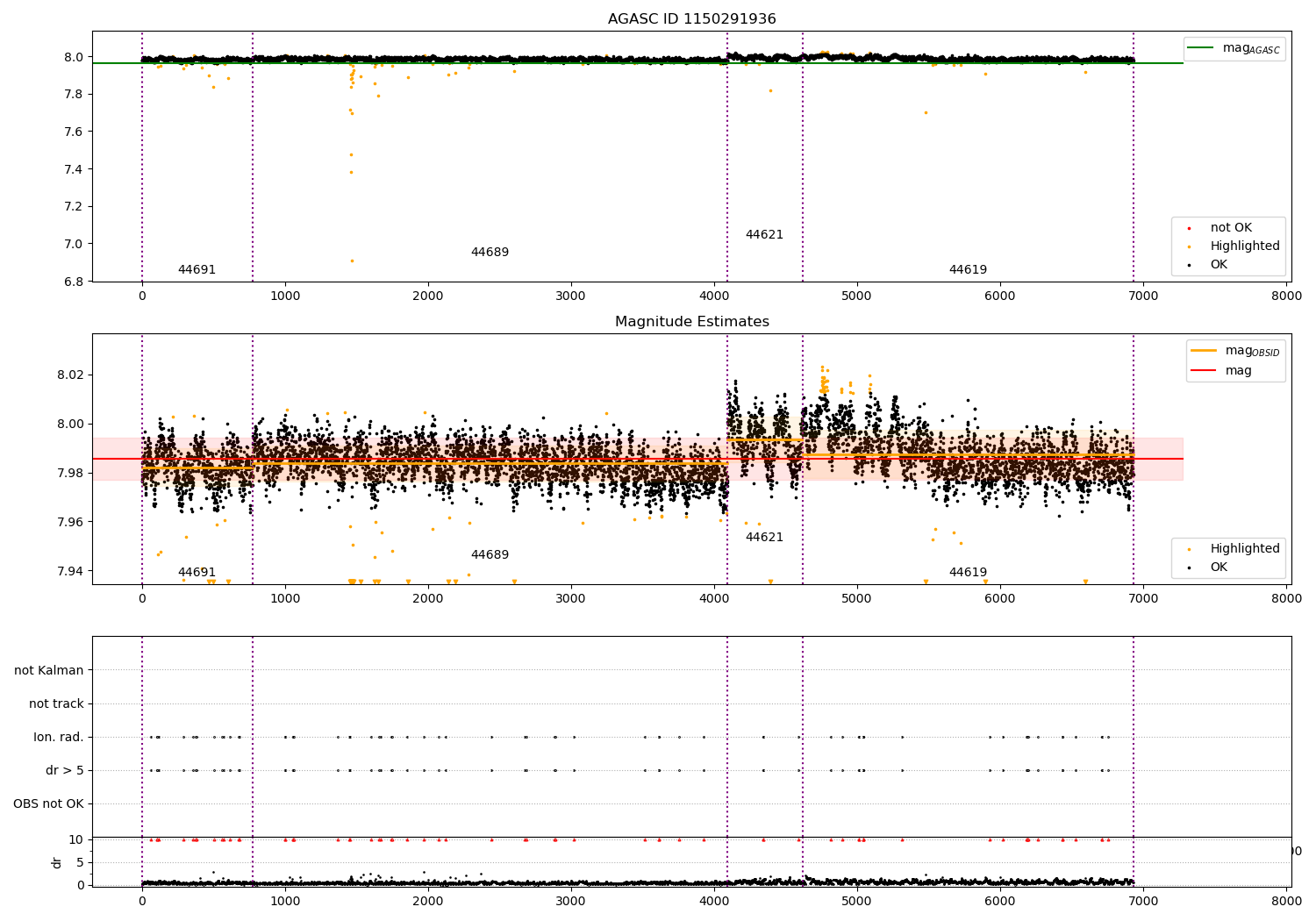Click the y-axis tick 10 on dr subplot
The width and height of the screenshot is (1316, 921).
(x=76, y=839)
